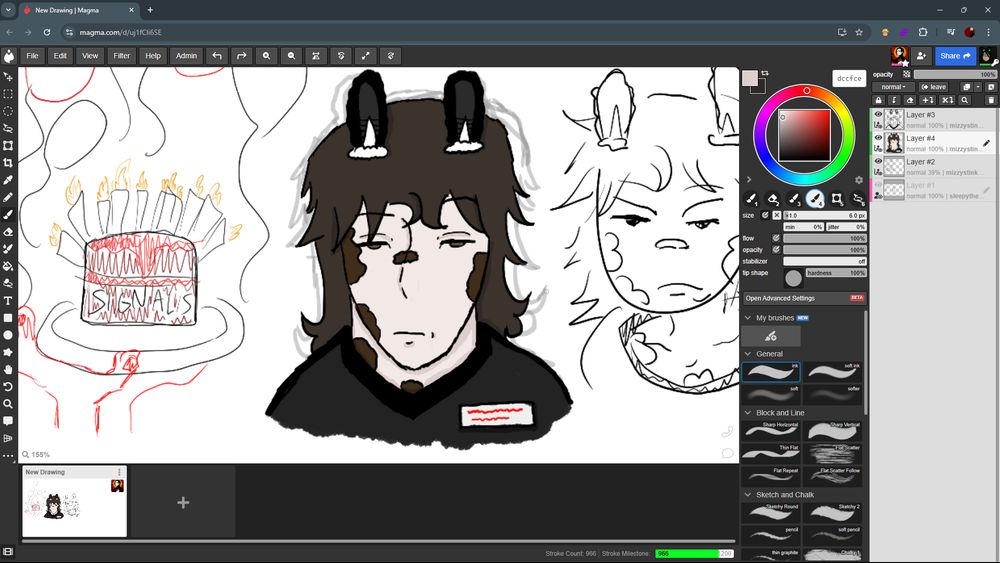Select the star/polygon shape tool

[x=8, y=353]
